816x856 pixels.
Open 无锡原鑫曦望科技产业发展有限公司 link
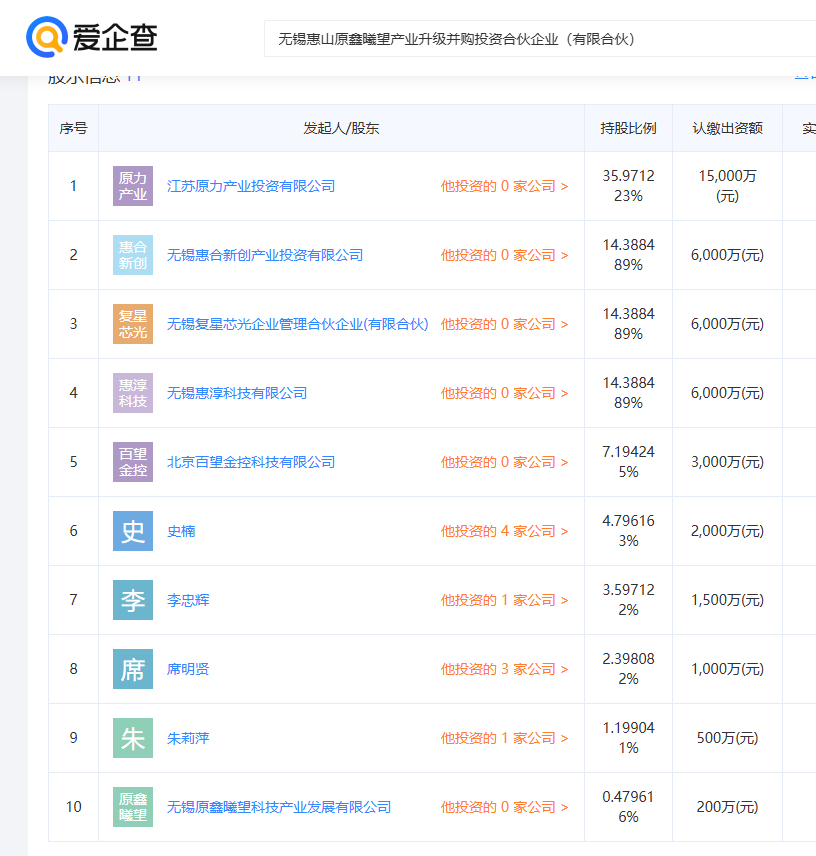279,807
